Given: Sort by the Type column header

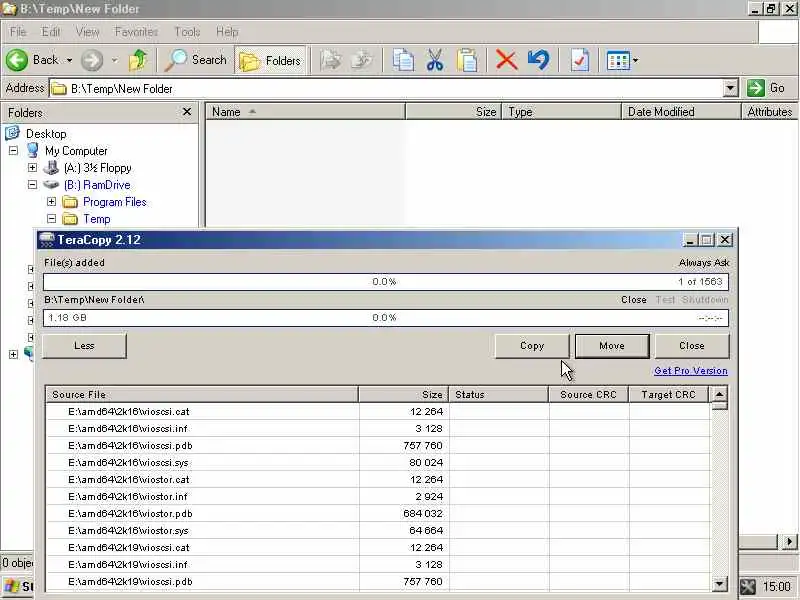Looking at the screenshot, I should [x=561, y=112].
